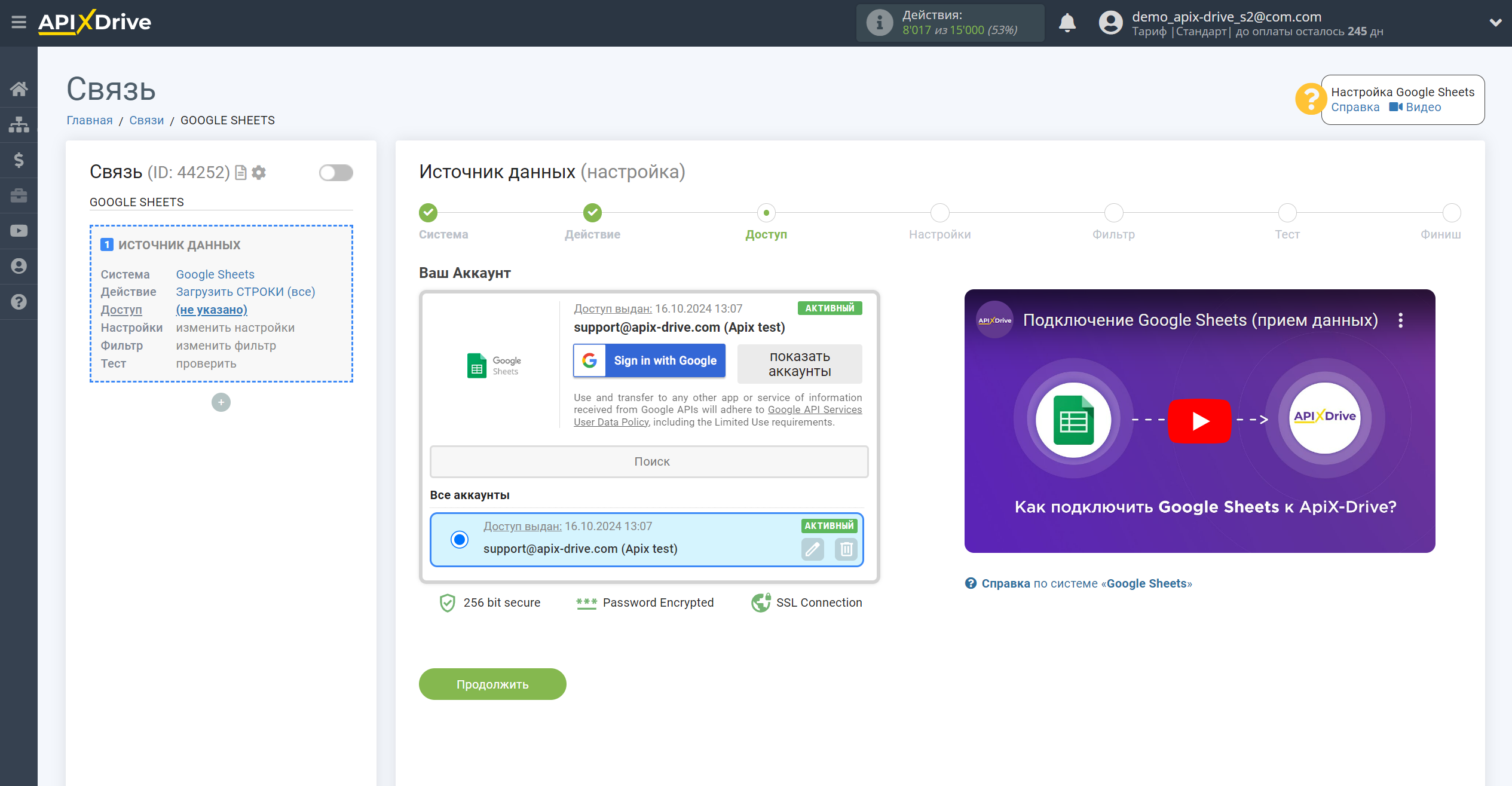Open the YouTube video sidebar icon
Viewport: 1512px width, 786px height.
click(19, 231)
